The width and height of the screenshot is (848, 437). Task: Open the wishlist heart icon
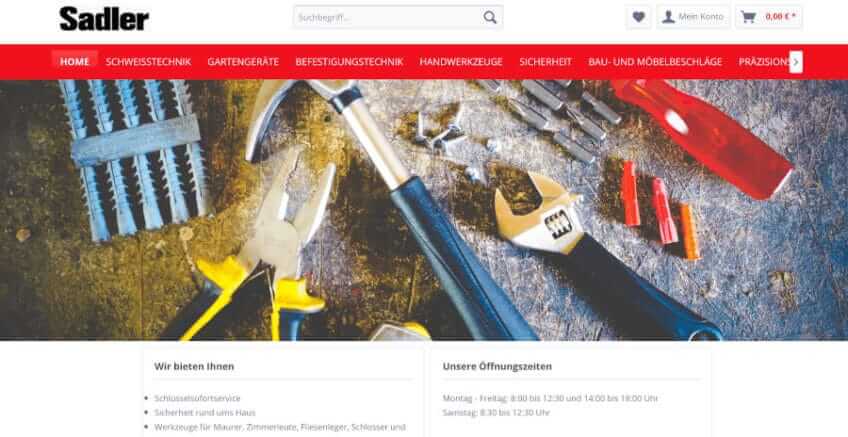coord(639,17)
